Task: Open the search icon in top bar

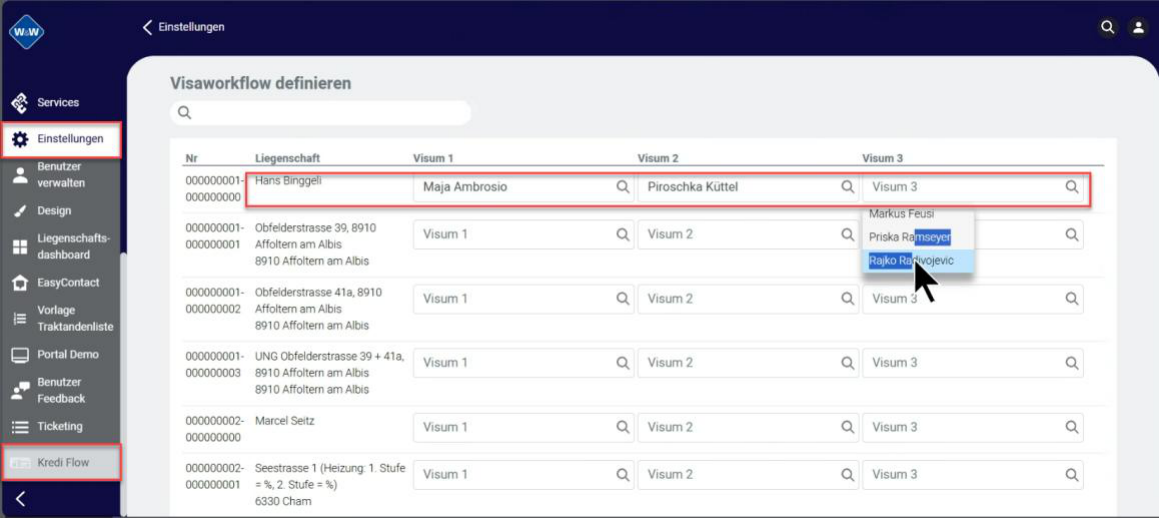Action: tap(1107, 27)
